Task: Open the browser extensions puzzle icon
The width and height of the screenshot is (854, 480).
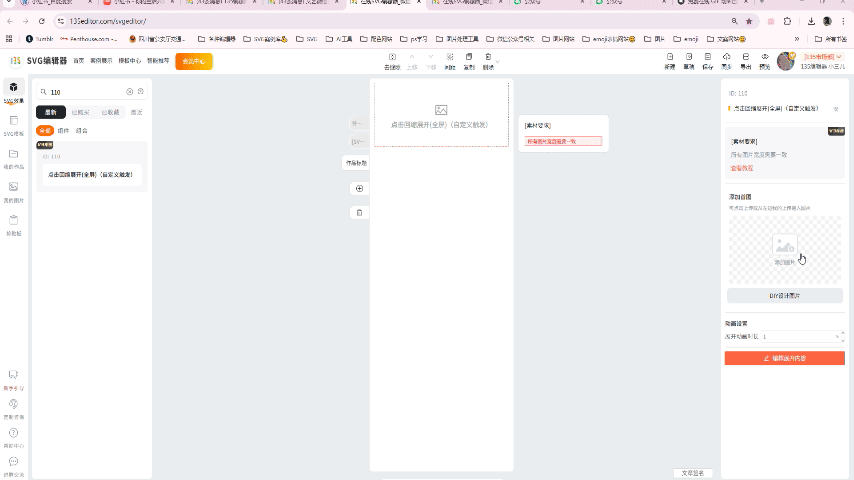Action: coord(787,21)
